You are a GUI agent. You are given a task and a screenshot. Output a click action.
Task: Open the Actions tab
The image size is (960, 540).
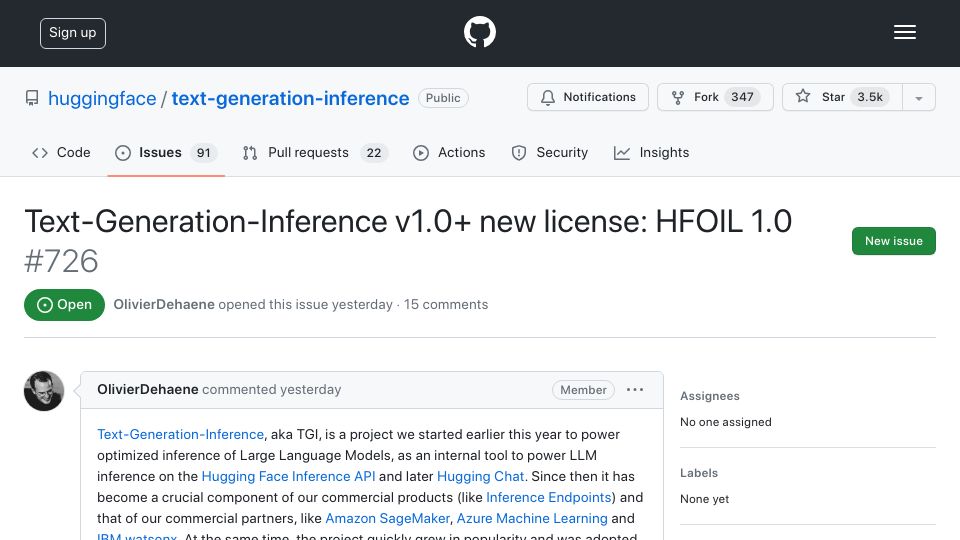(449, 152)
